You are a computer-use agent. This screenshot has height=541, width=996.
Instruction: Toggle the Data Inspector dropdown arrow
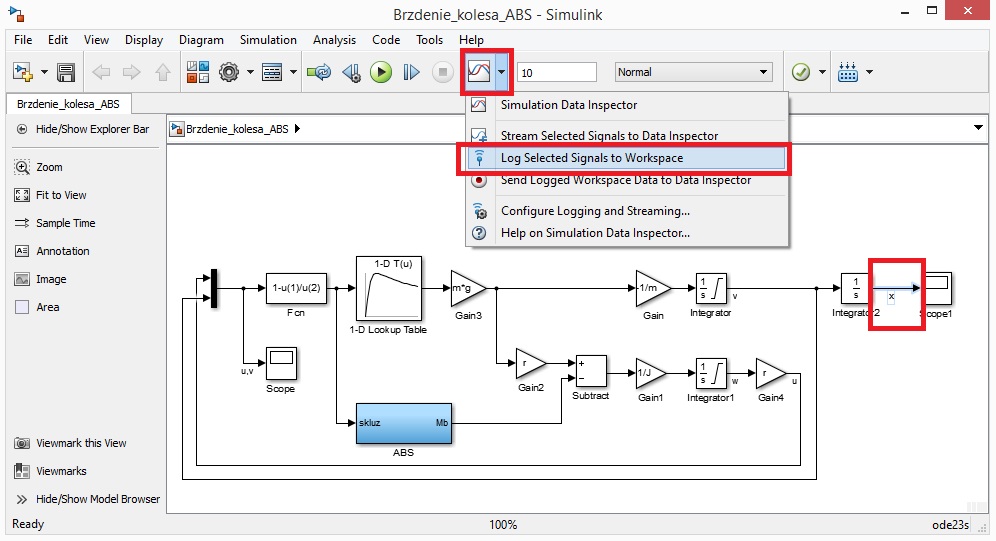coord(502,72)
